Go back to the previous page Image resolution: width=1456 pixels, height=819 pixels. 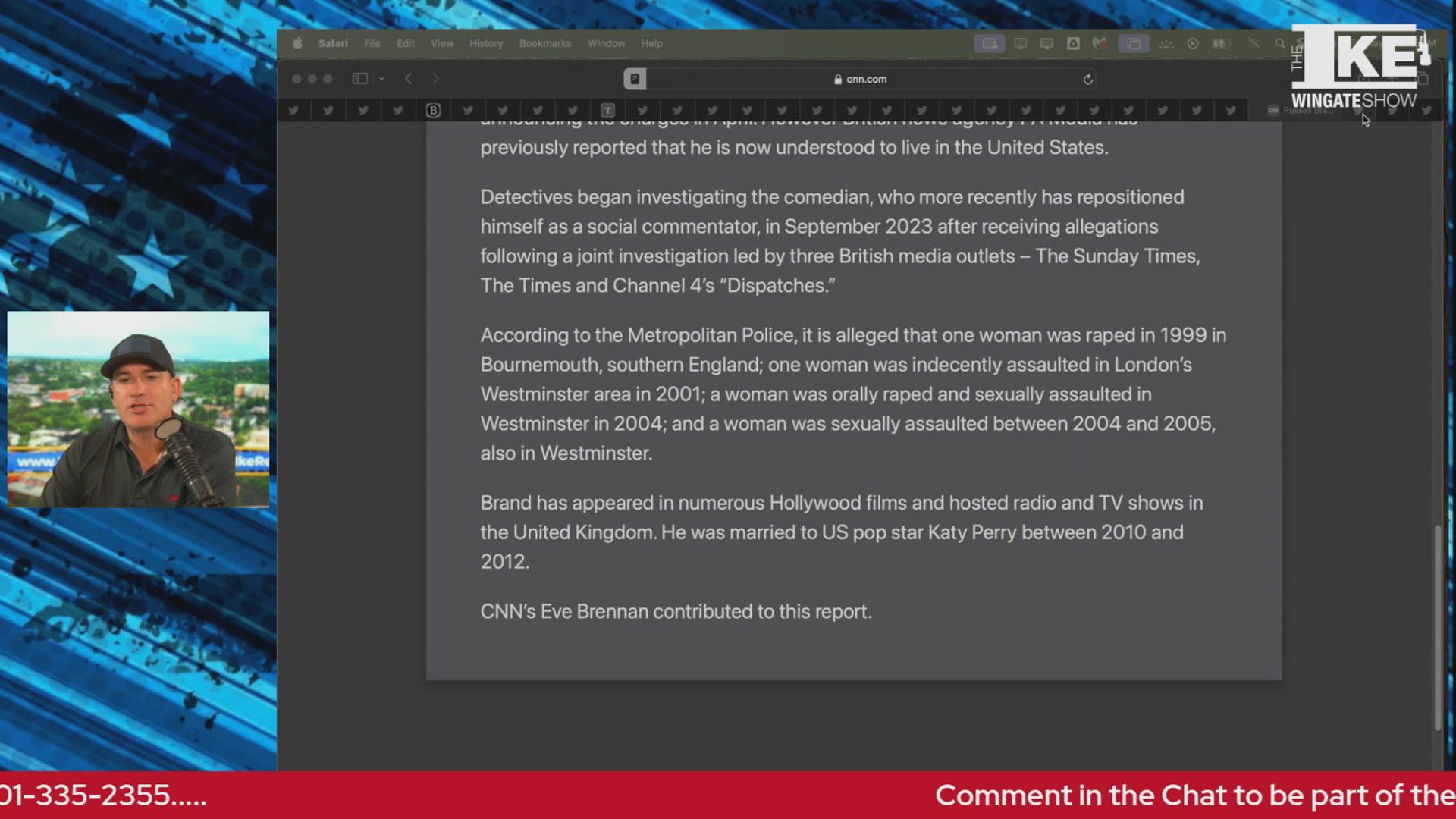point(408,78)
